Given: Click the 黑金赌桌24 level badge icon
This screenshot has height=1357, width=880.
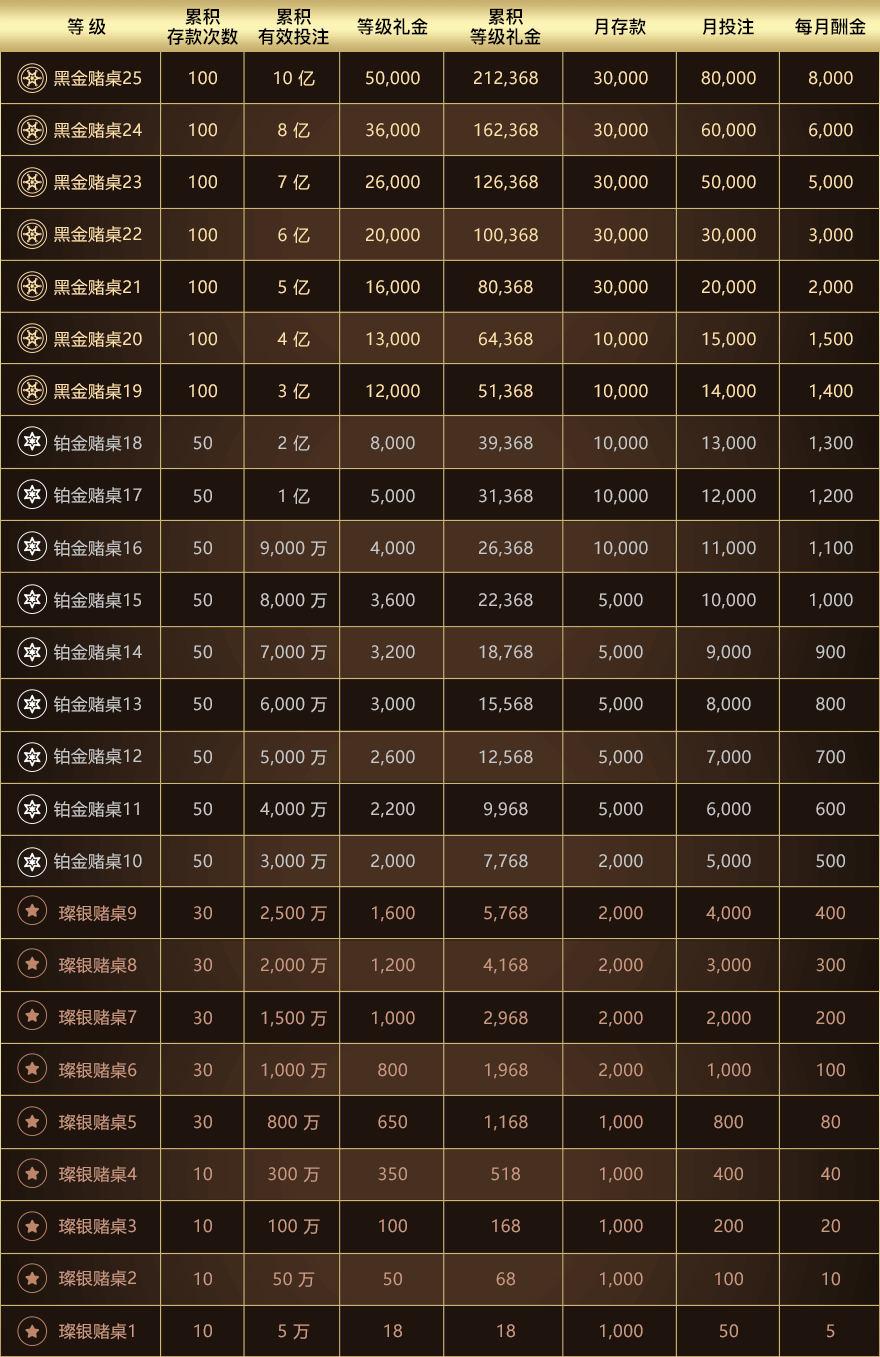Looking at the screenshot, I should [32, 130].
